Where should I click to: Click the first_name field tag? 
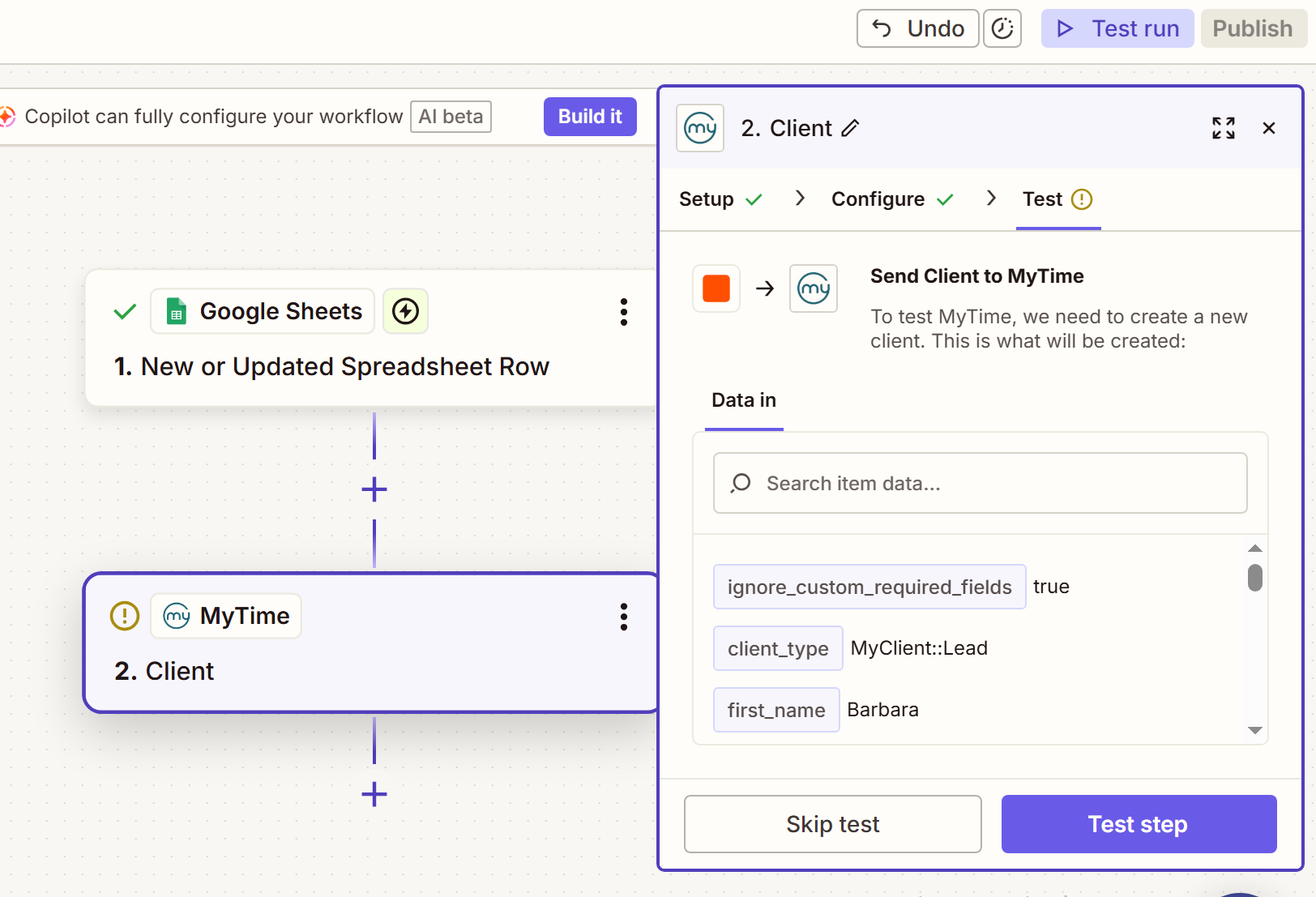(776, 710)
